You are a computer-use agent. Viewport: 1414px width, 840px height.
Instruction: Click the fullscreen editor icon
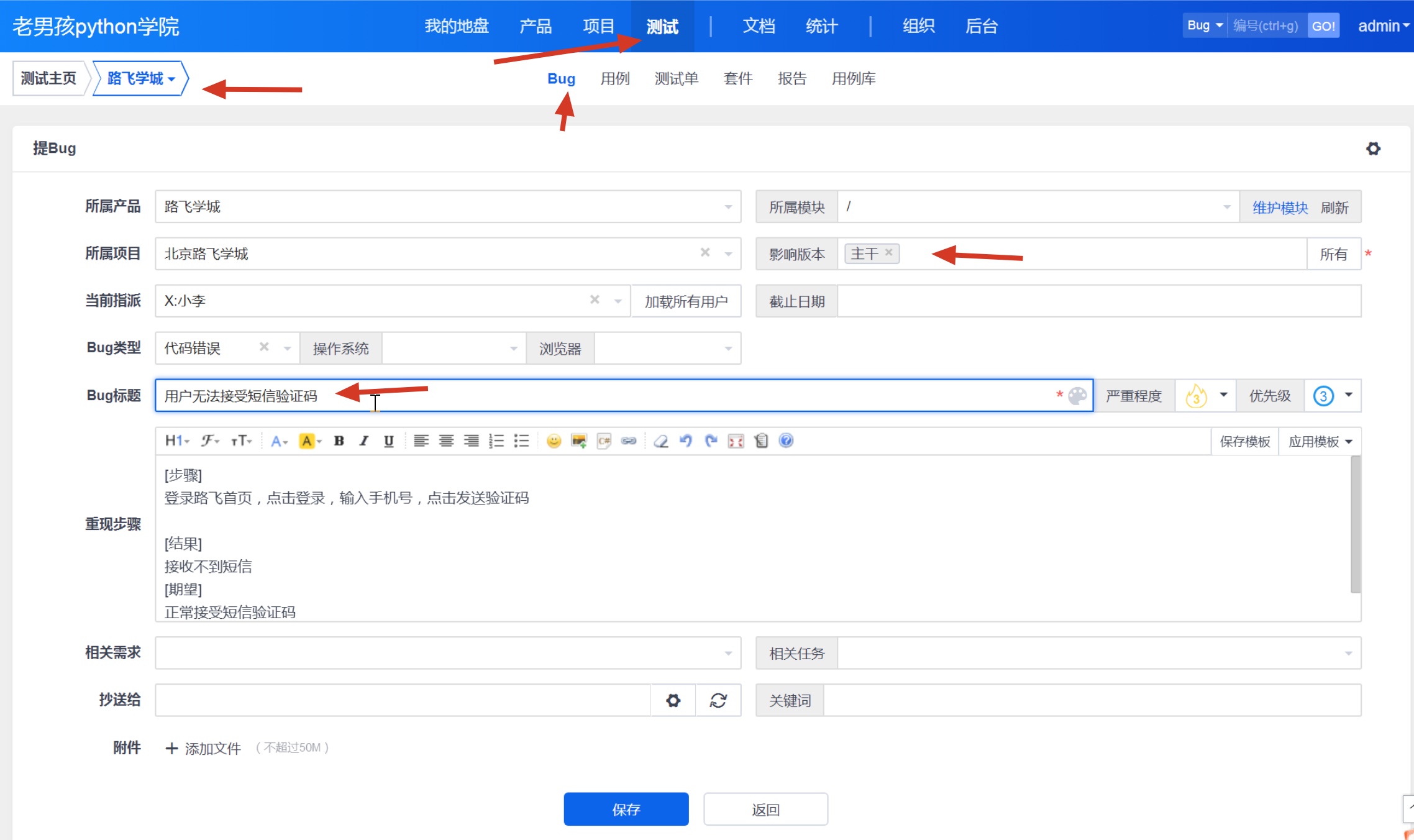tap(736, 441)
